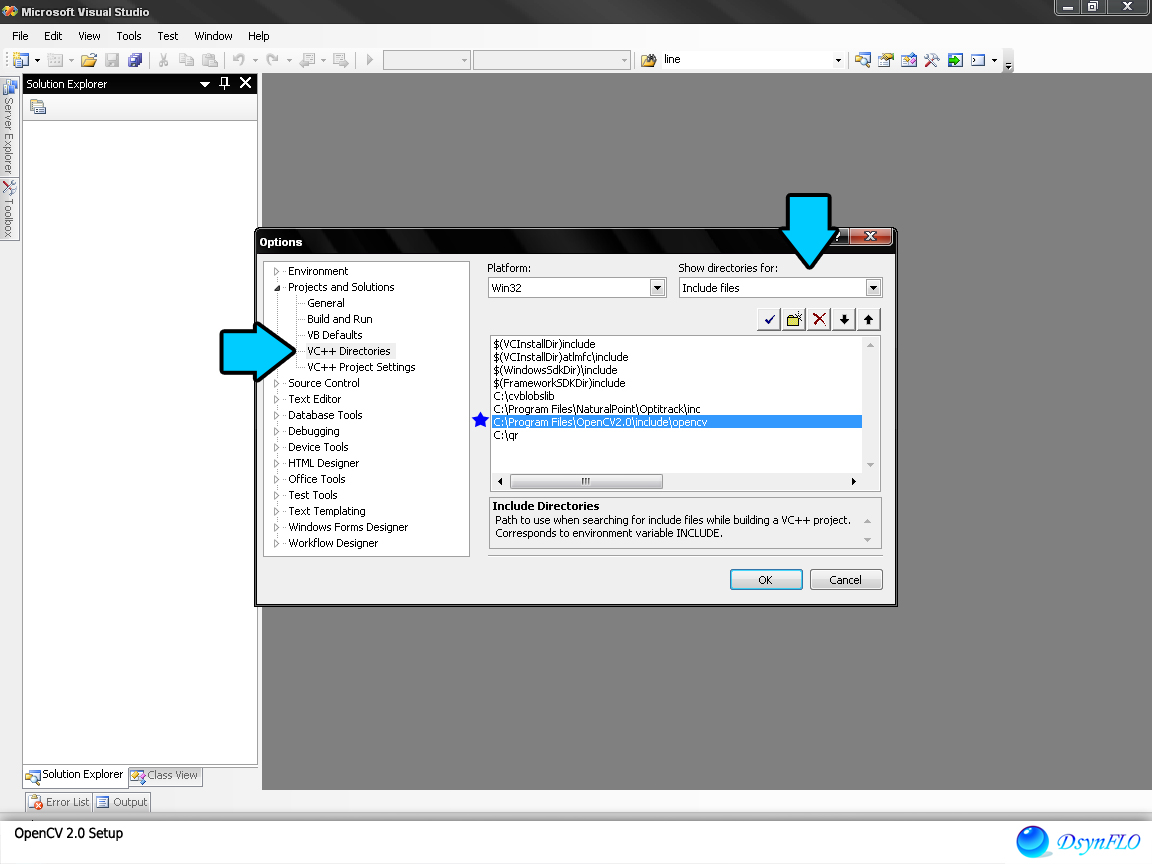Screen dimensions: 1152x864
Task: Open a file via the toolbar folder icon
Action: [x=88, y=59]
